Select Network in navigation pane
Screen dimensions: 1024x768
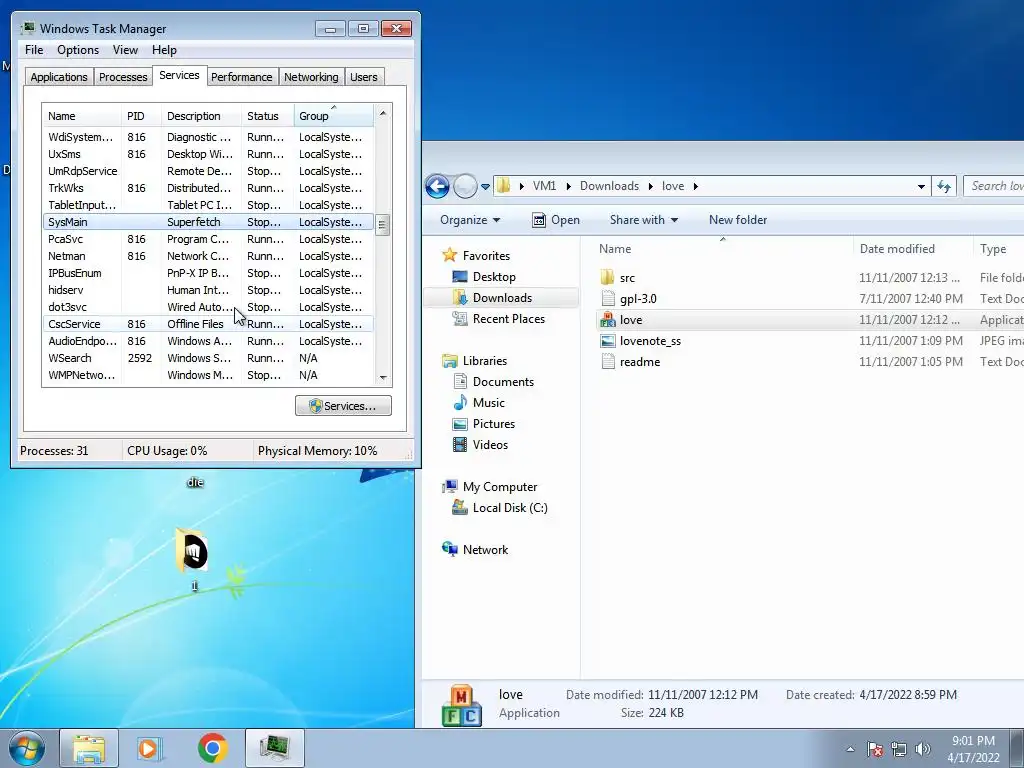point(485,549)
